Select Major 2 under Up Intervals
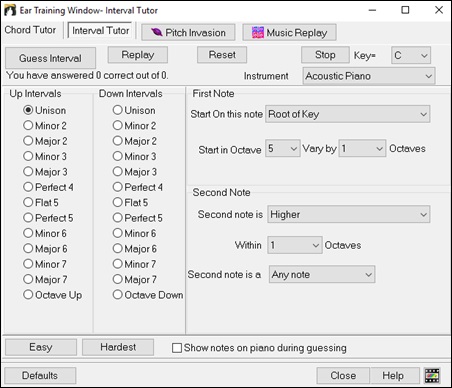452x388 pixels. [45, 141]
